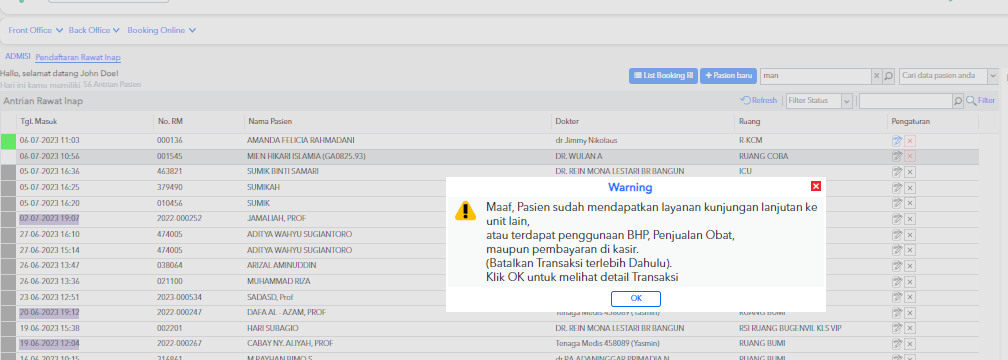Delete the JAMALIAH, PROF entry
The width and height of the screenshot is (1008, 360).
point(910,219)
